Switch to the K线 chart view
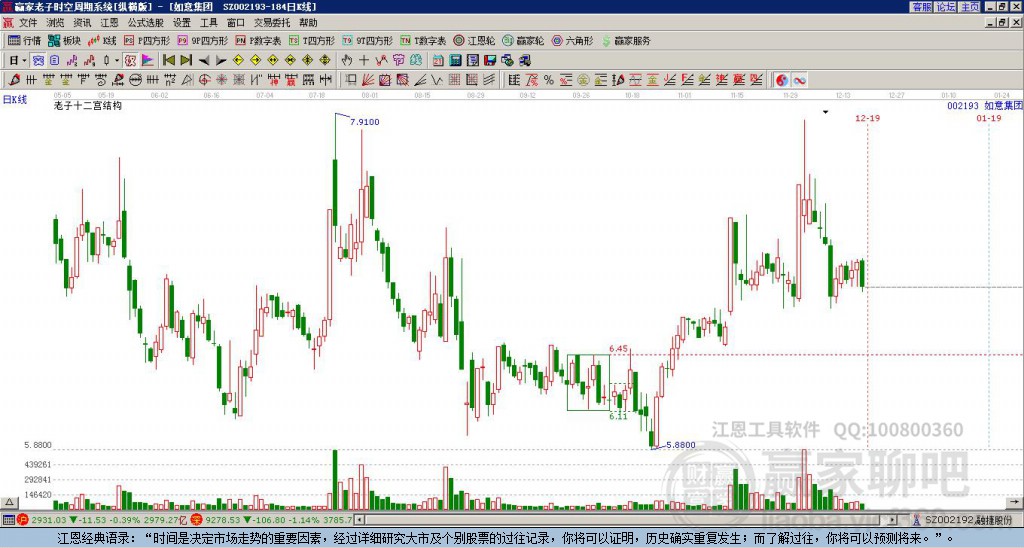Screen dimensions: 1024x548 pos(102,40)
